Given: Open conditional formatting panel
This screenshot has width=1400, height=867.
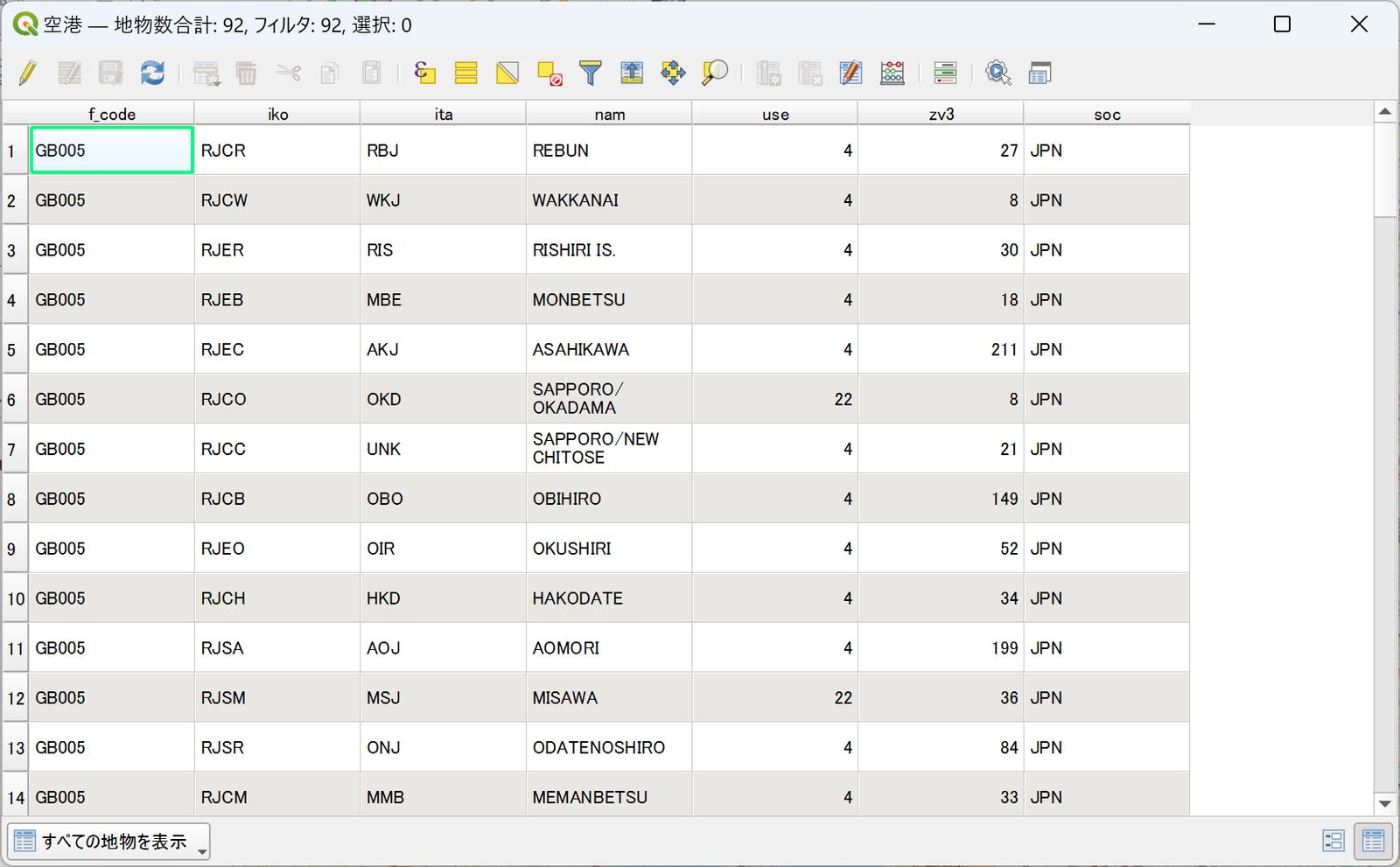Looking at the screenshot, I should tap(945, 73).
